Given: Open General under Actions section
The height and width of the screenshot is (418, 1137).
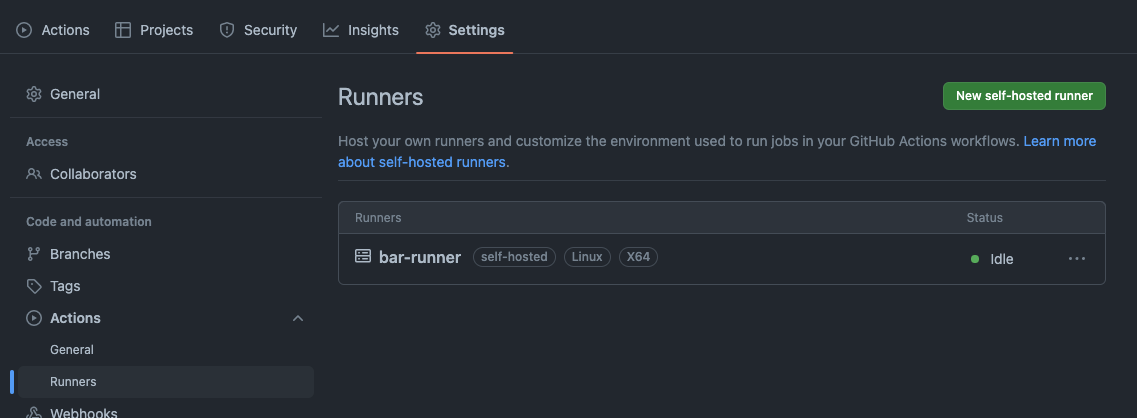Looking at the screenshot, I should pos(165,350).
